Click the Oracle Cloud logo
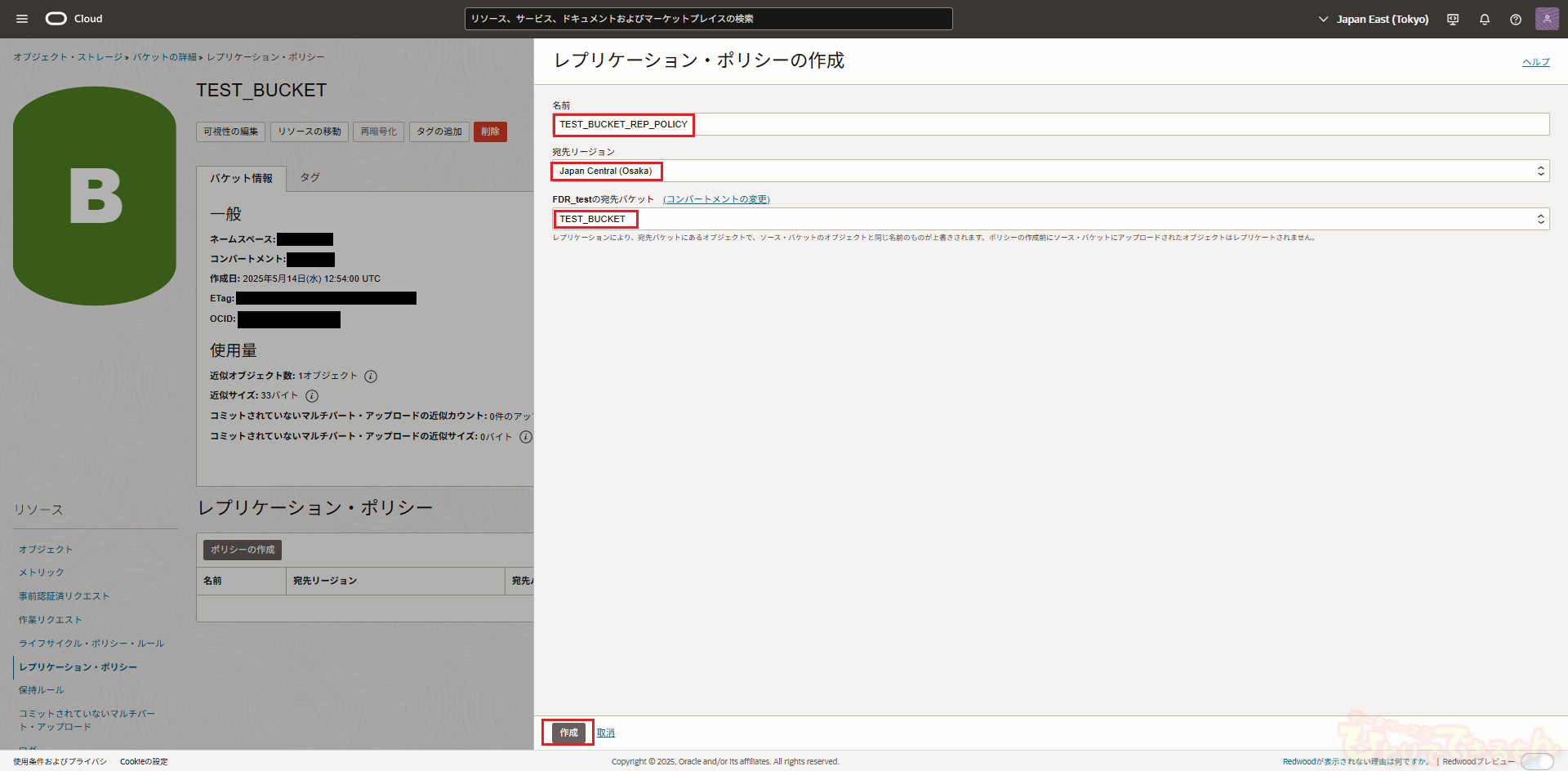 pos(73,19)
